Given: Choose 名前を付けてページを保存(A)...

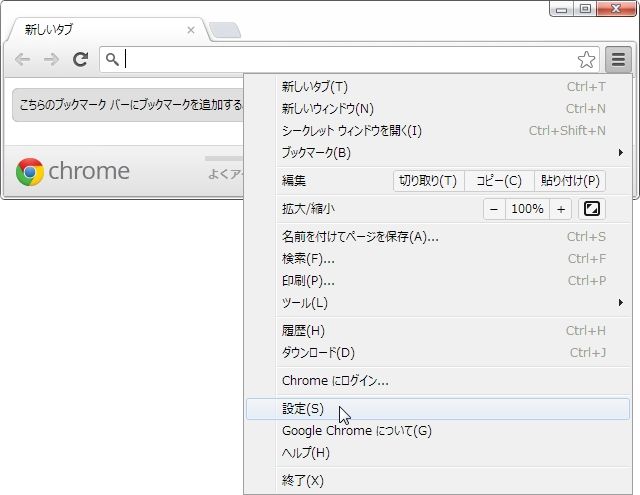Looking at the screenshot, I should click(x=438, y=237).
